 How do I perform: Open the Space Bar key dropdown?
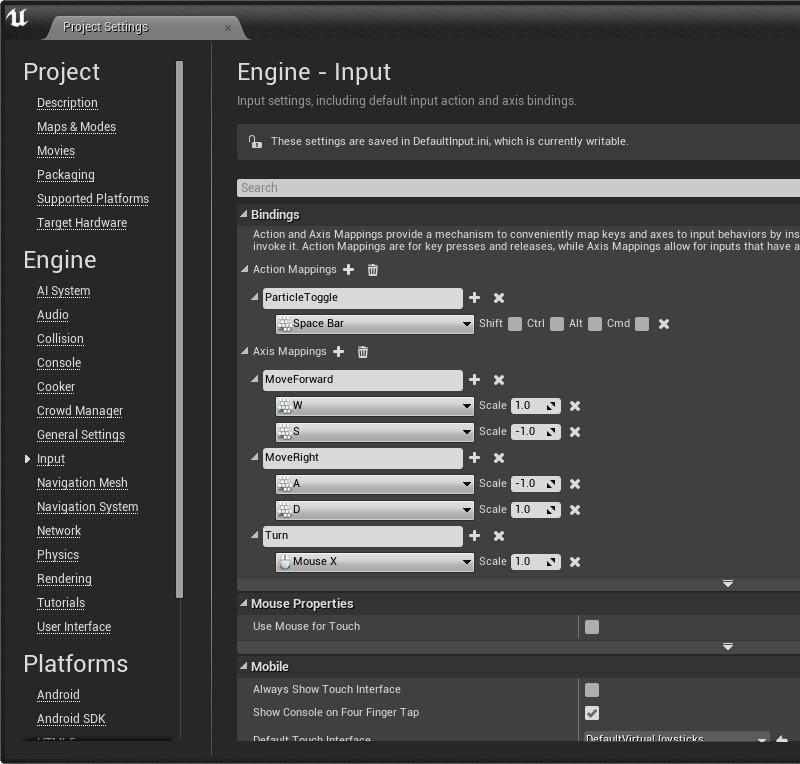pyautogui.click(x=467, y=324)
